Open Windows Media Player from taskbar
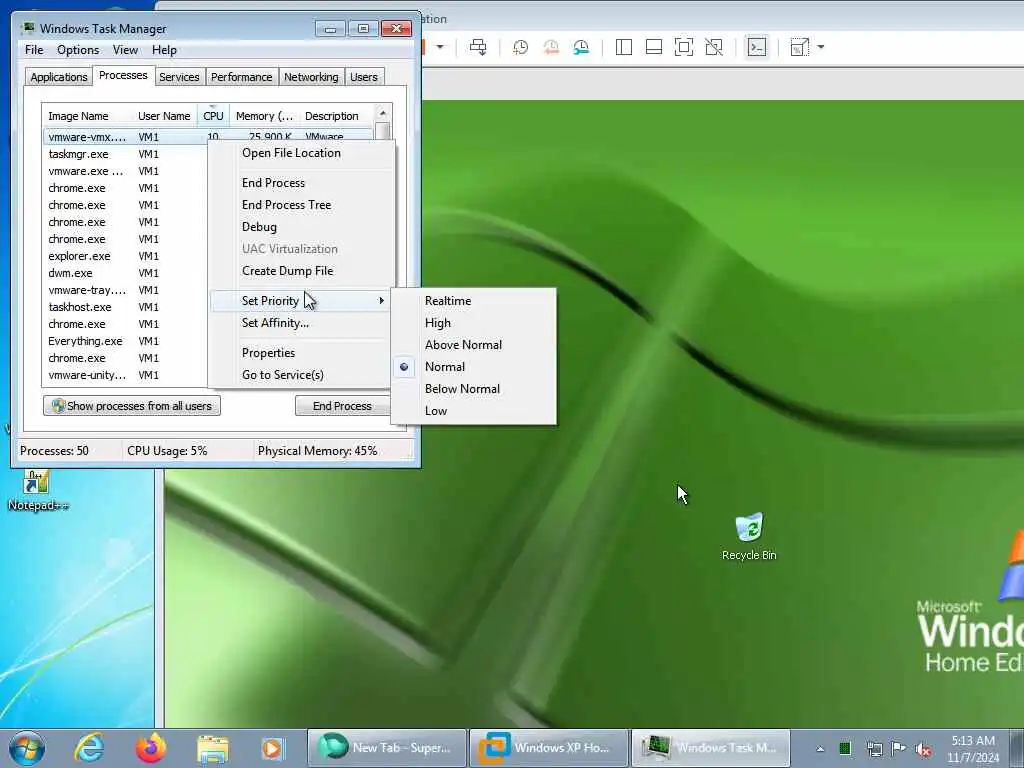Image resolution: width=1024 pixels, height=768 pixels. pyautogui.click(x=272, y=748)
